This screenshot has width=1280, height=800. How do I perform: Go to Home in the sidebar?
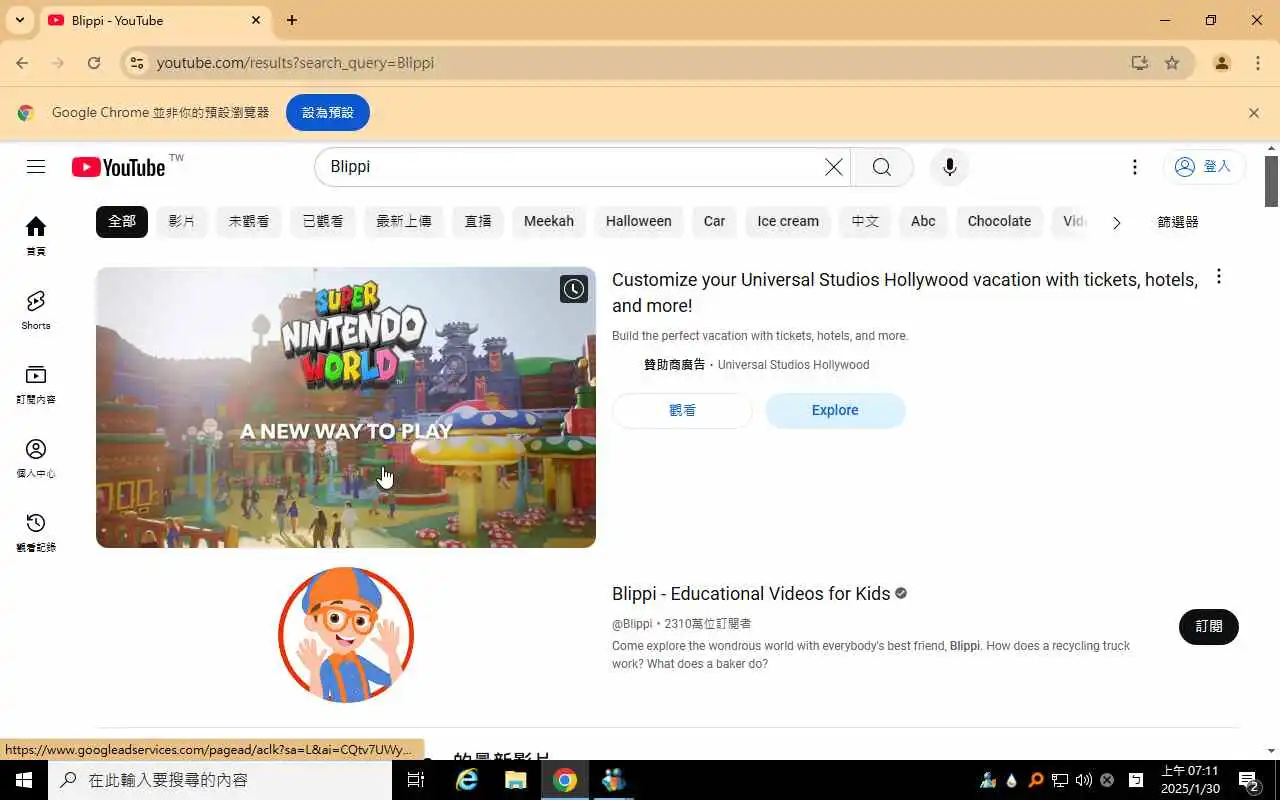pos(36,235)
